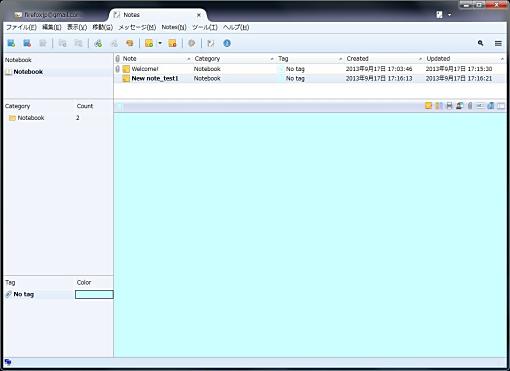Screen dimensions: 510x371
Task: Click the blue document icon in note toolbar
Action: [491, 106]
